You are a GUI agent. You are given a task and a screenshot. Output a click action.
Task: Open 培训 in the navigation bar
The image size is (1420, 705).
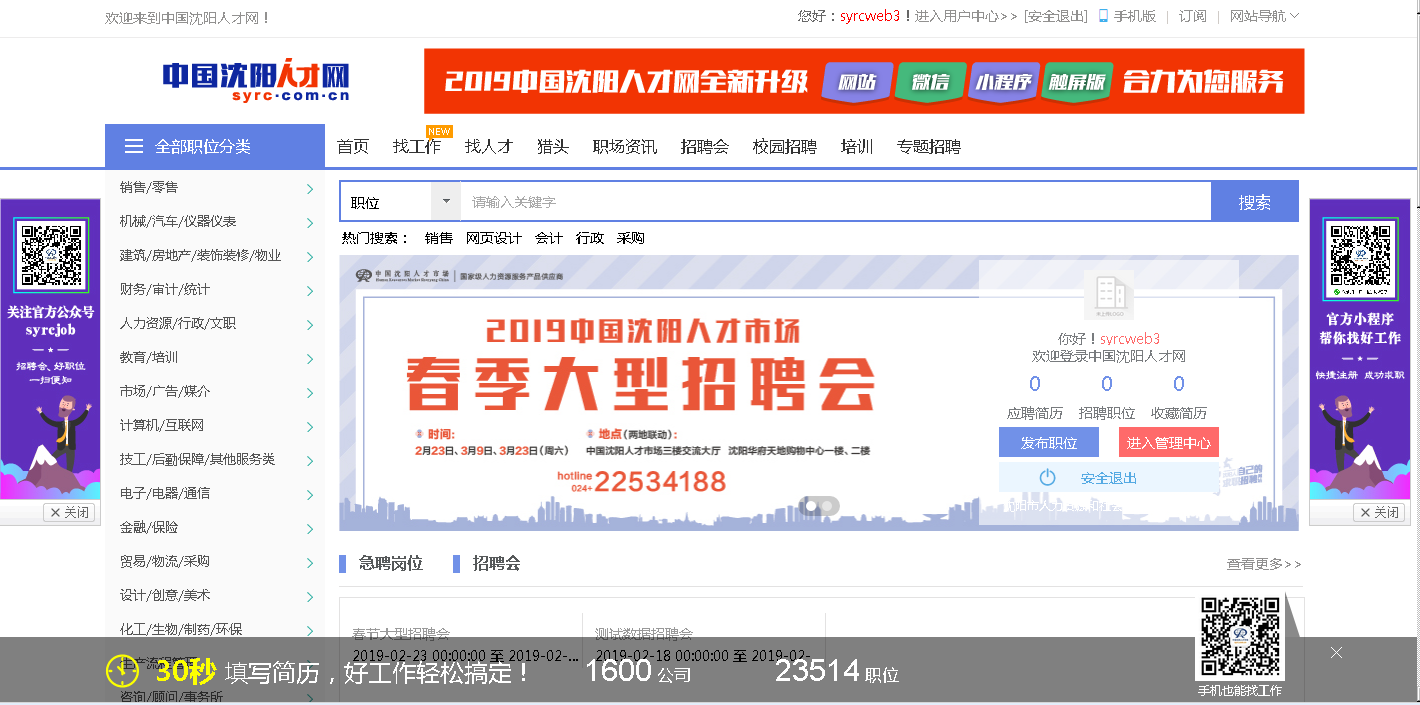pos(857,147)
